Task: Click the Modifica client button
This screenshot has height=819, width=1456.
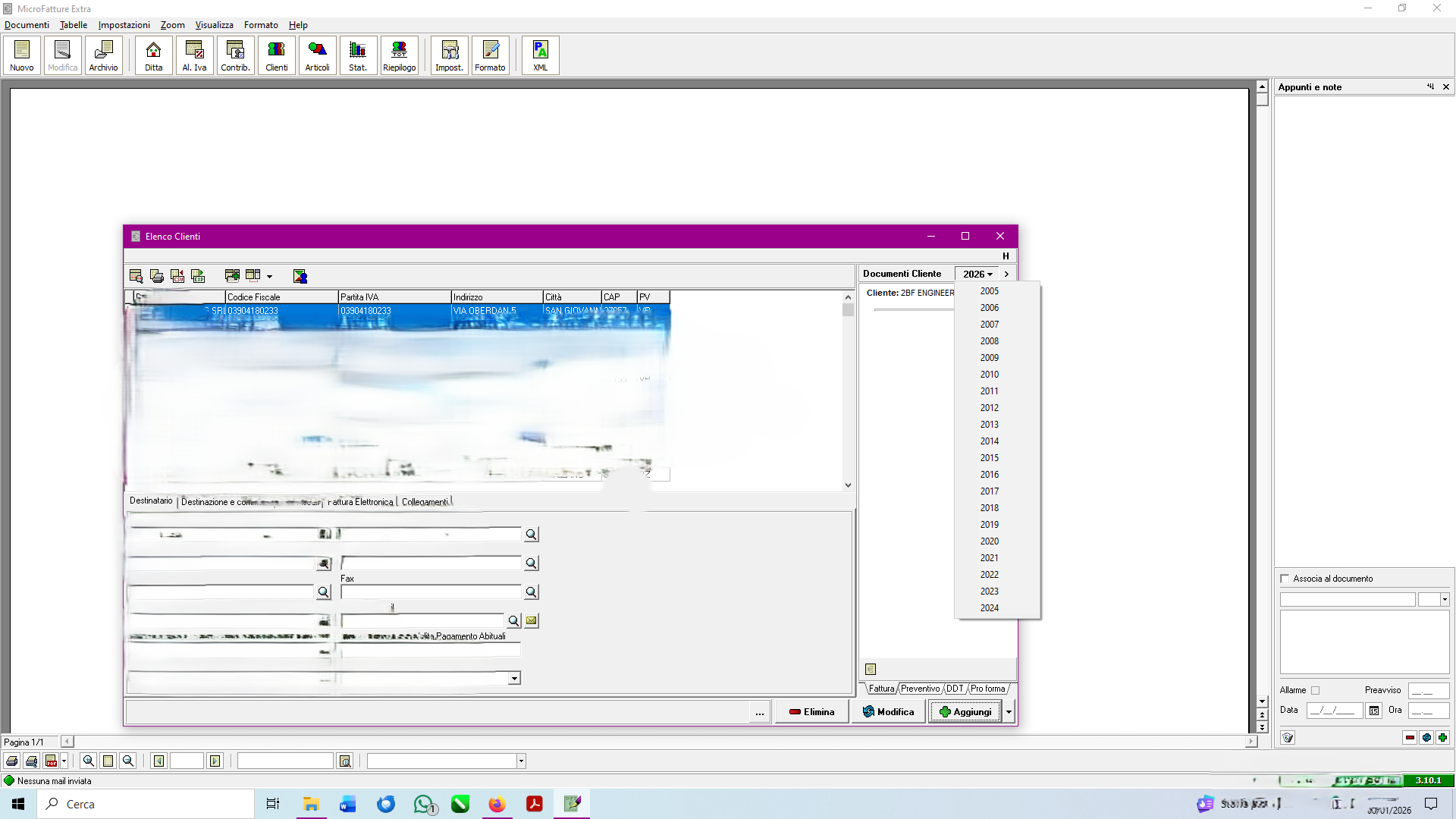Action: (889, 712)
